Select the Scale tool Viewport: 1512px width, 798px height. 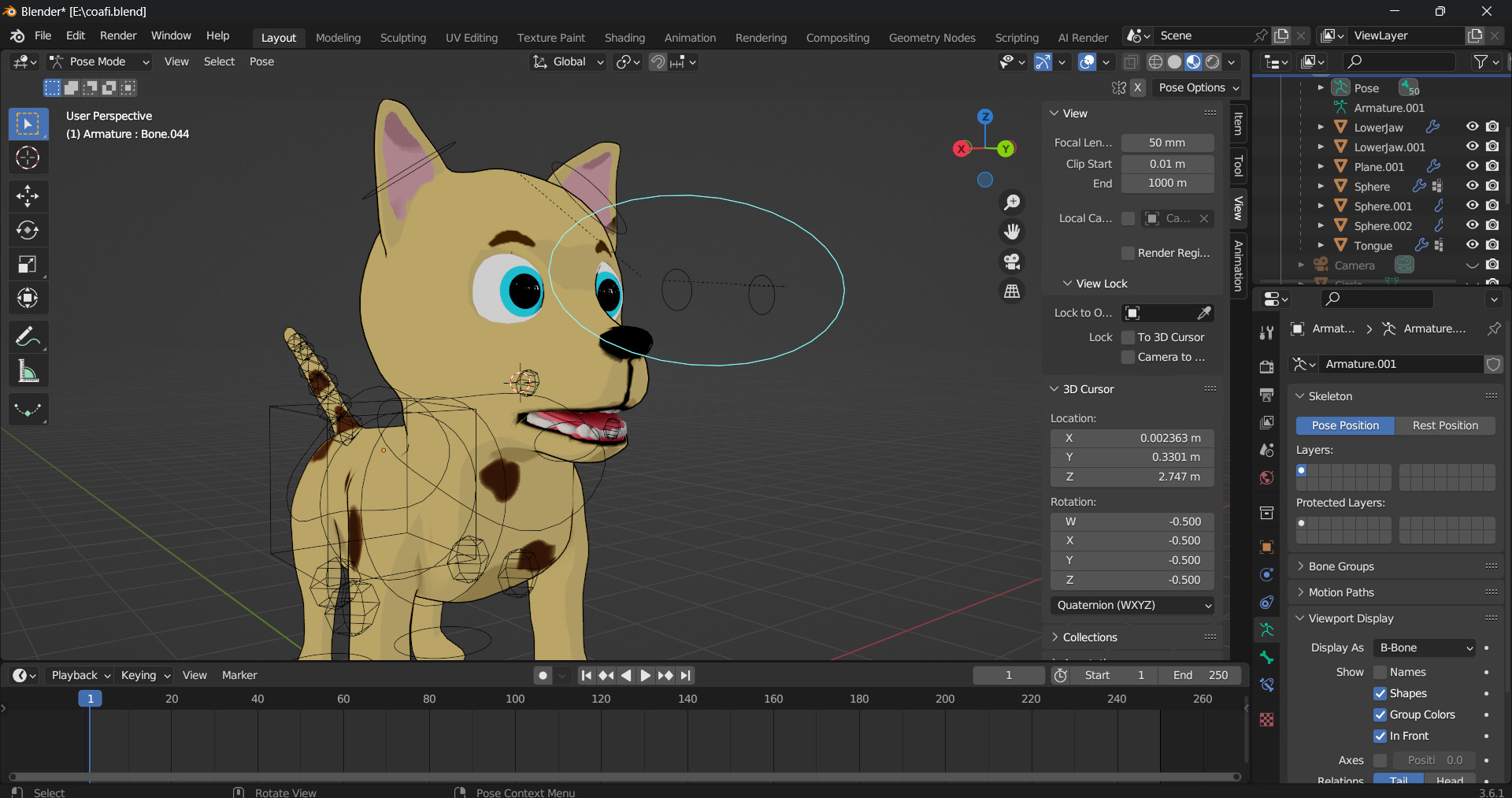[28, 264]
